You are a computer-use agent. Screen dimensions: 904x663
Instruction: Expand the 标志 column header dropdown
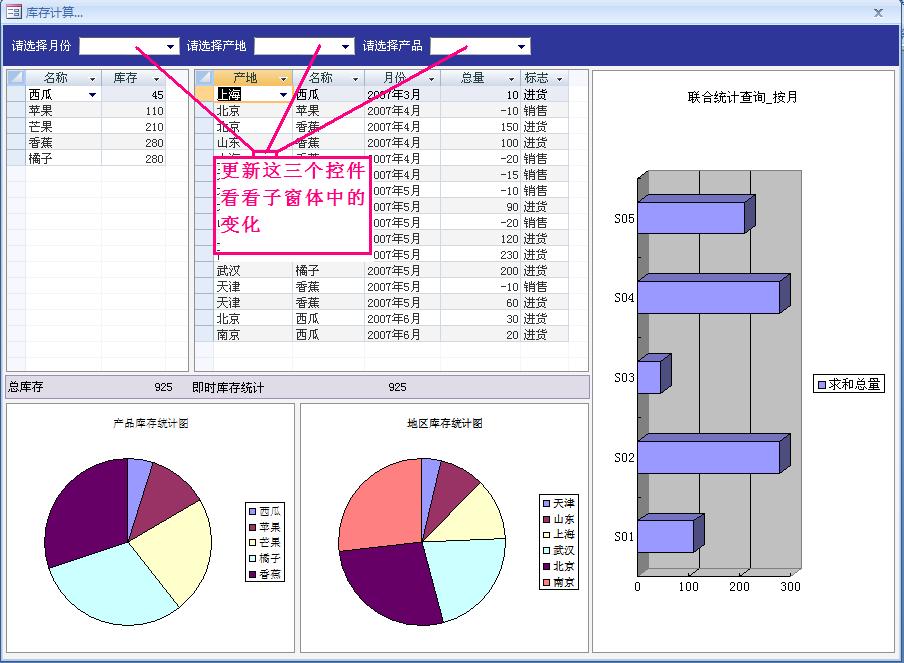coord(559,78)
